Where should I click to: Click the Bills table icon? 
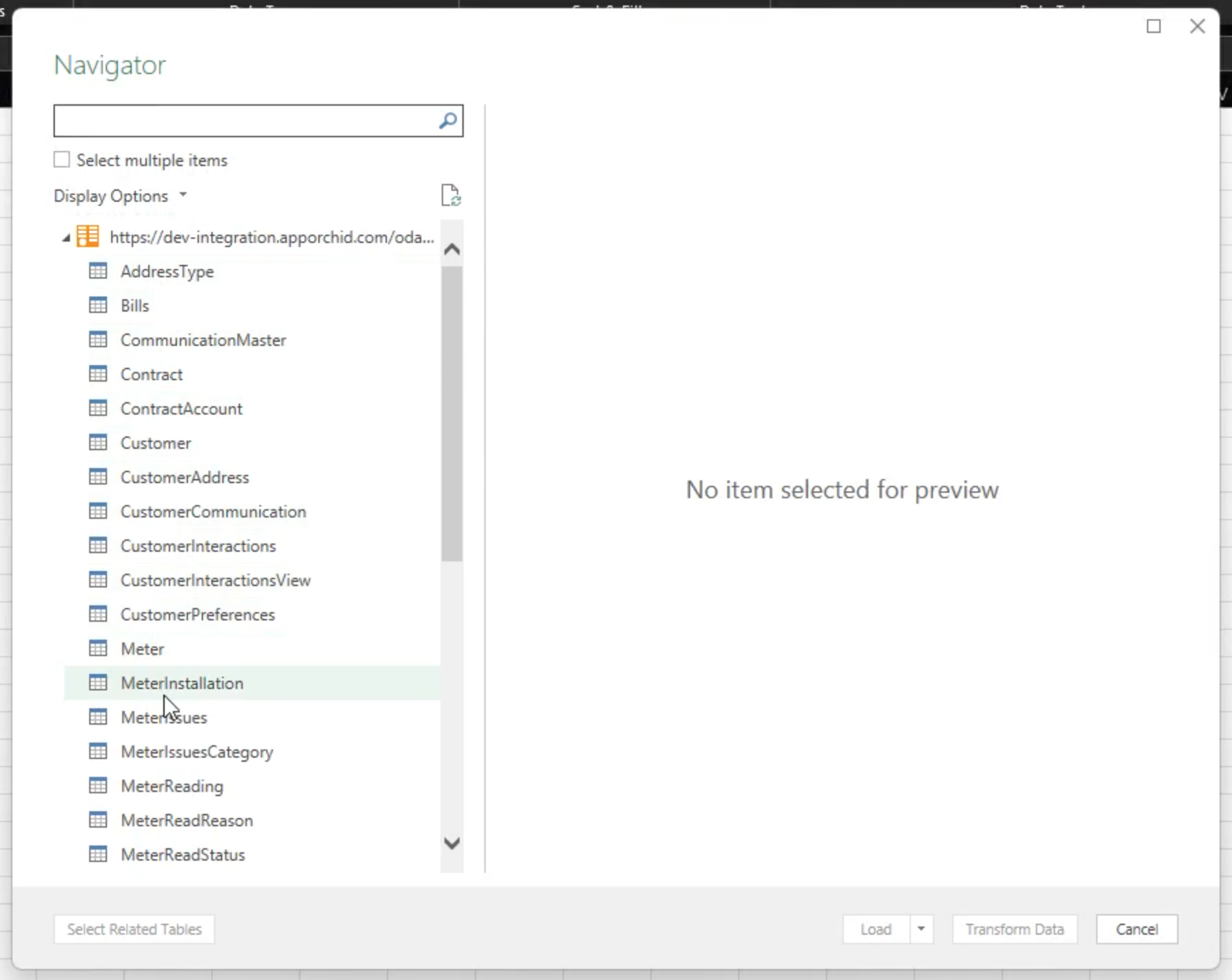[98, 305]
